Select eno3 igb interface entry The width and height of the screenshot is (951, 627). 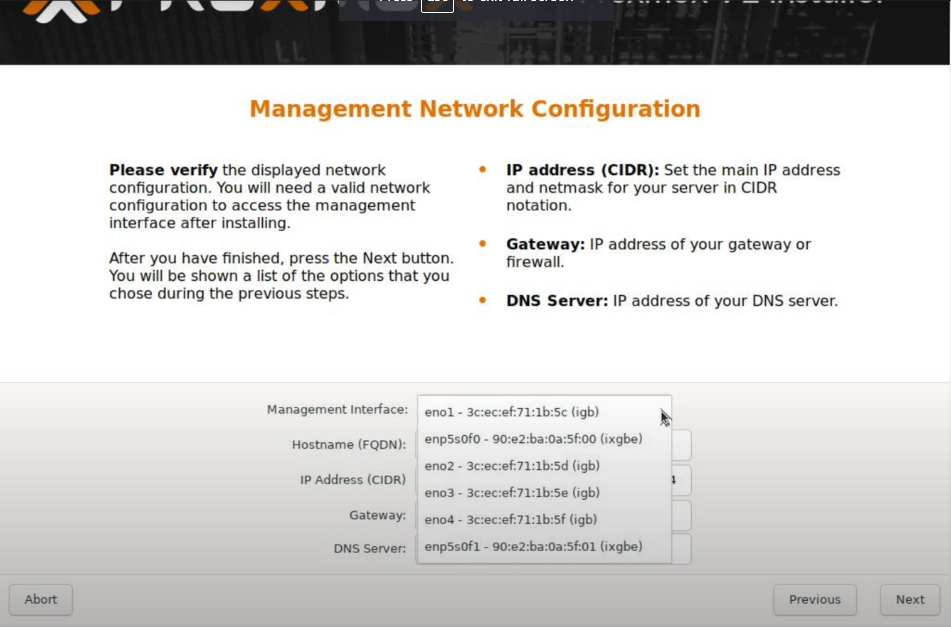(511, 492)
